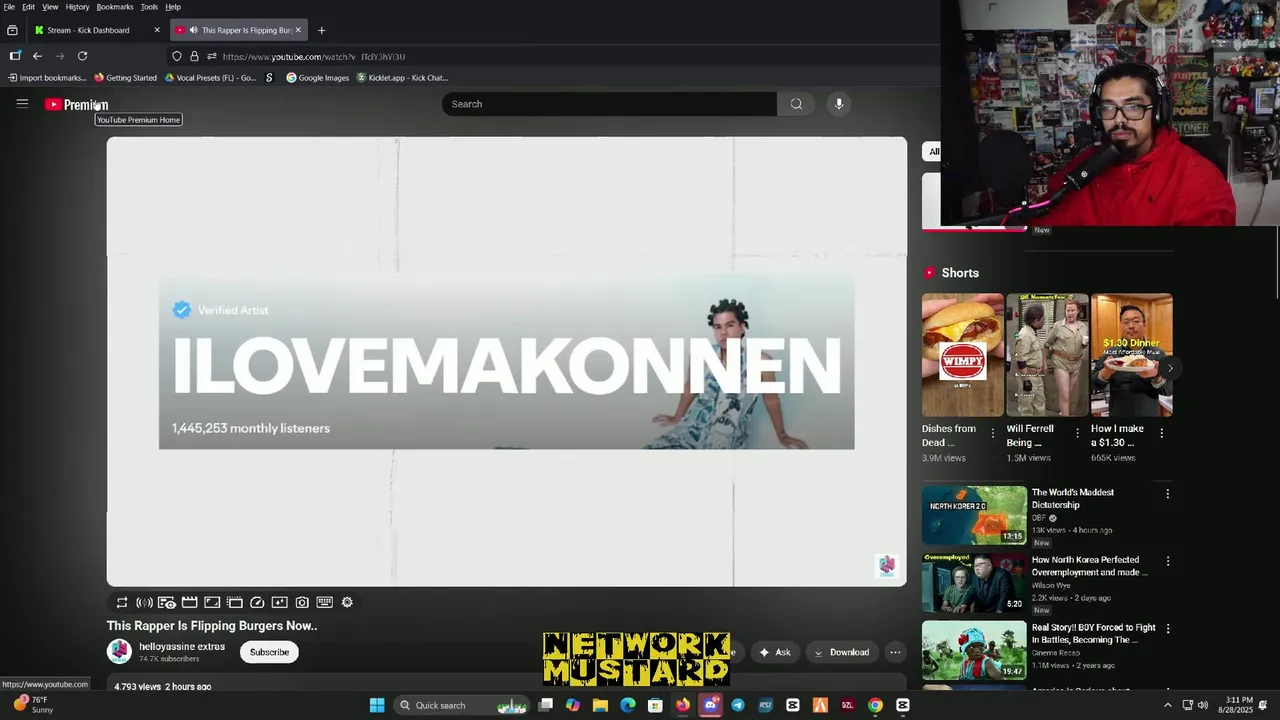Mute the tab via speaker icon
Viewport: 1280px width, 720px height.
click(193, 30)
